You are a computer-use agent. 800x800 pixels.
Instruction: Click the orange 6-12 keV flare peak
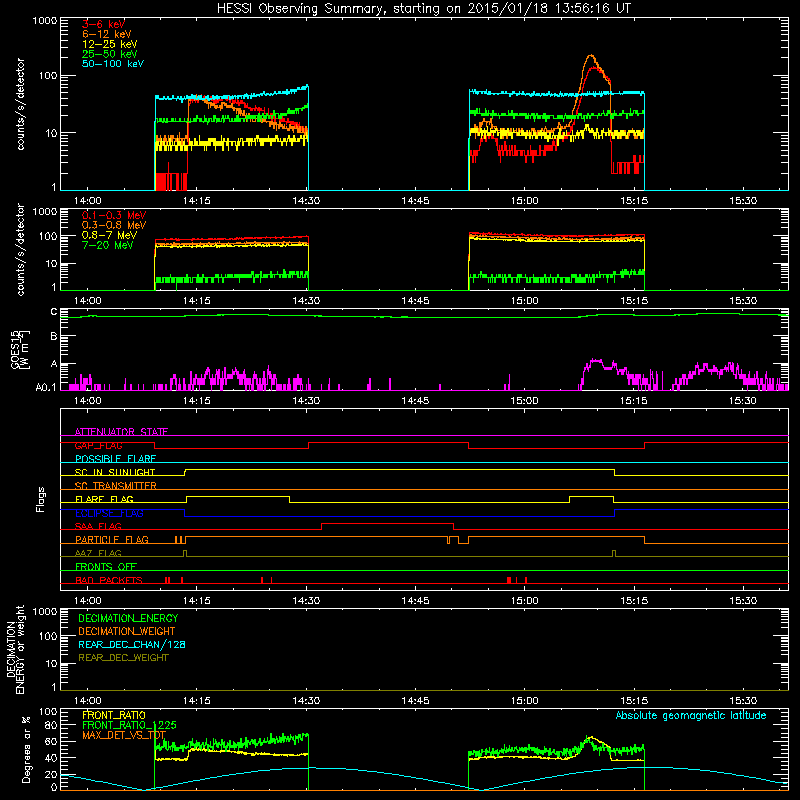click(x=591, y=56)
